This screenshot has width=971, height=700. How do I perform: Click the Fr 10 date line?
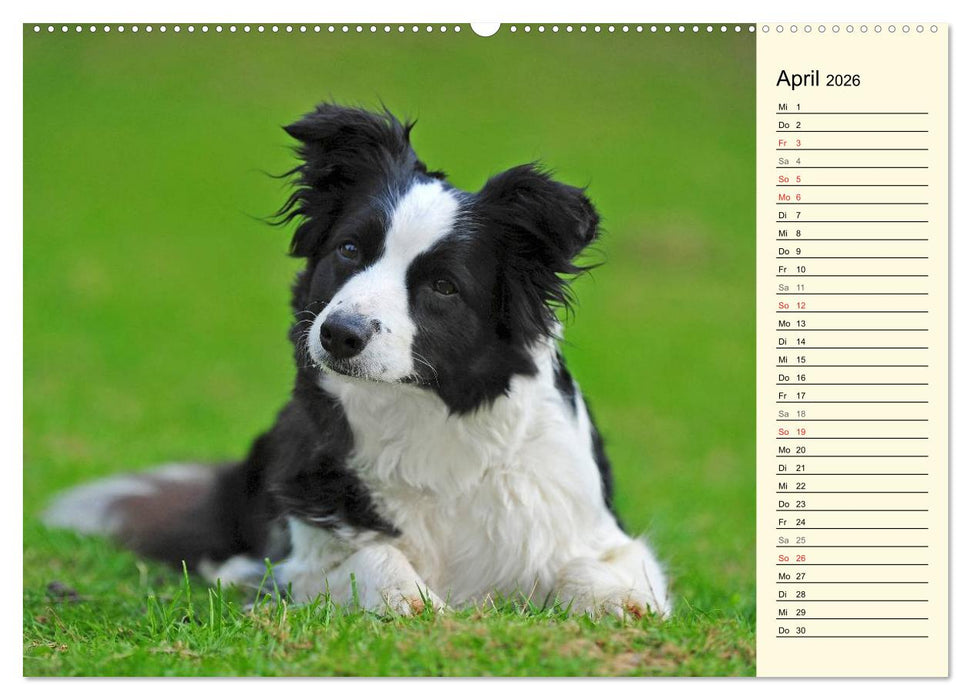point(790,269)
